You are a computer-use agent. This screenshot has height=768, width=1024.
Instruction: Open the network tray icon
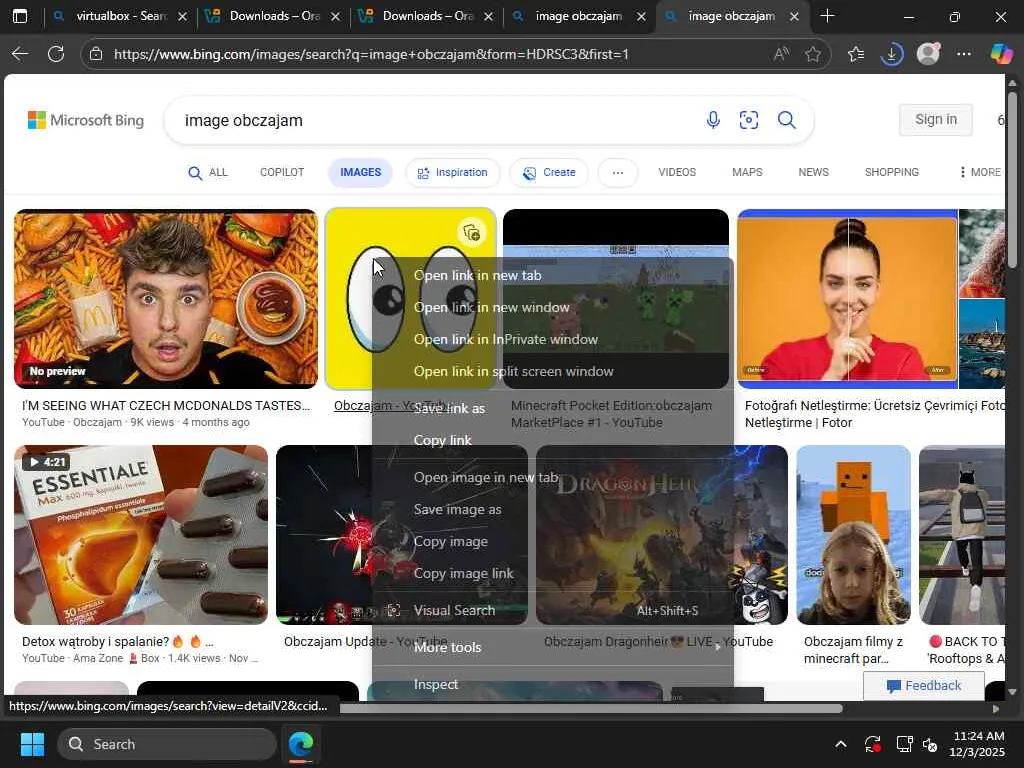(904, 744)
